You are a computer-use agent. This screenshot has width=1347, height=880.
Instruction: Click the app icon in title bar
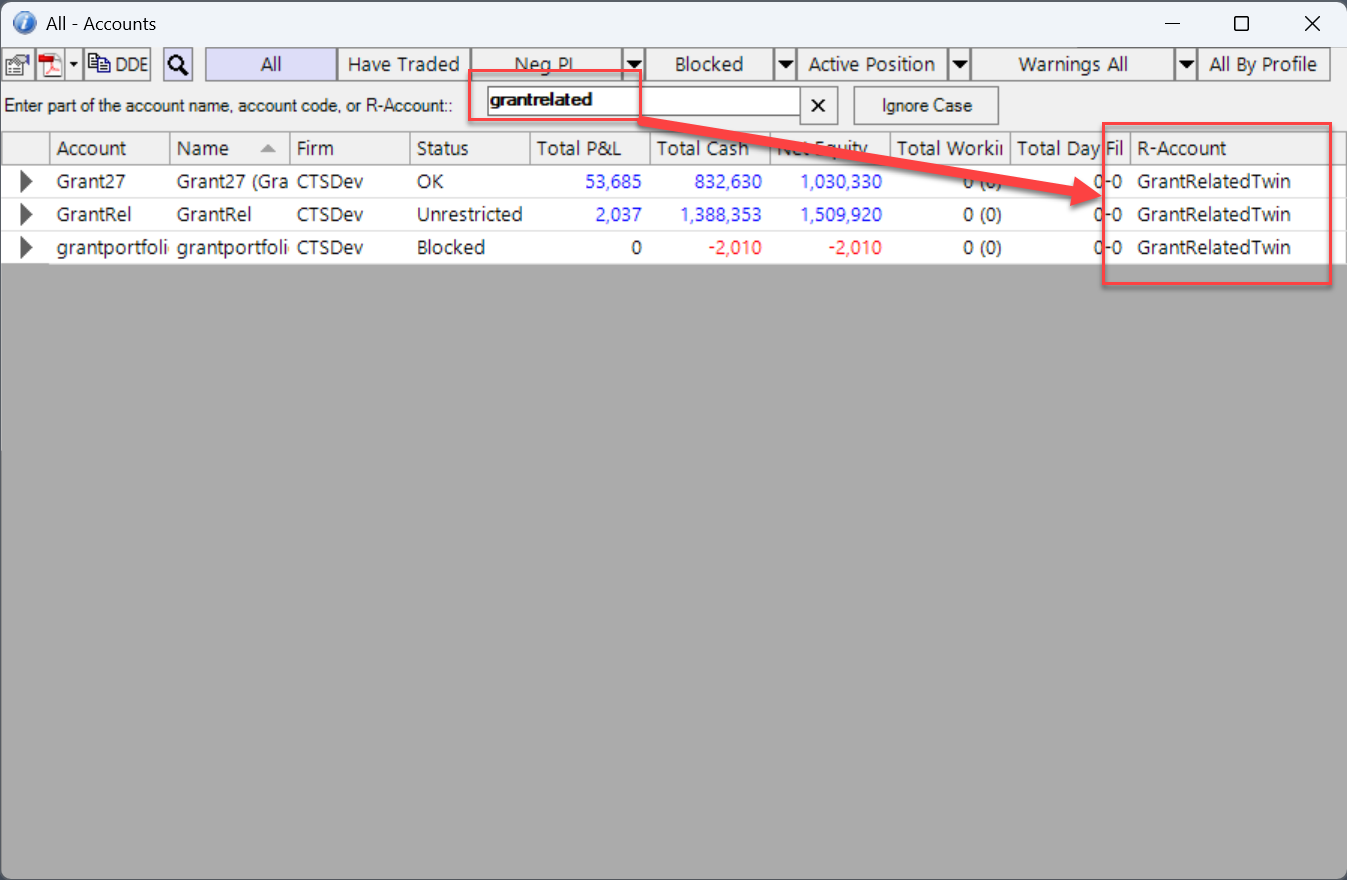point(24,23)
